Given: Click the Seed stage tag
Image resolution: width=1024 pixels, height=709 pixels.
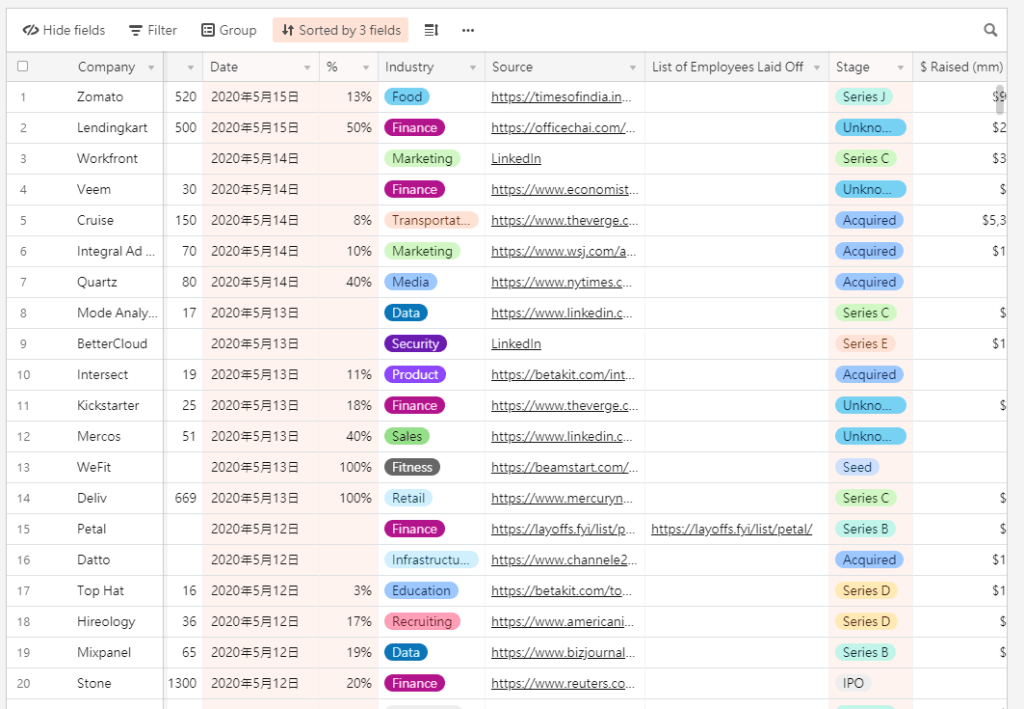Looking at the screenshot, I should tap(857, 467).
